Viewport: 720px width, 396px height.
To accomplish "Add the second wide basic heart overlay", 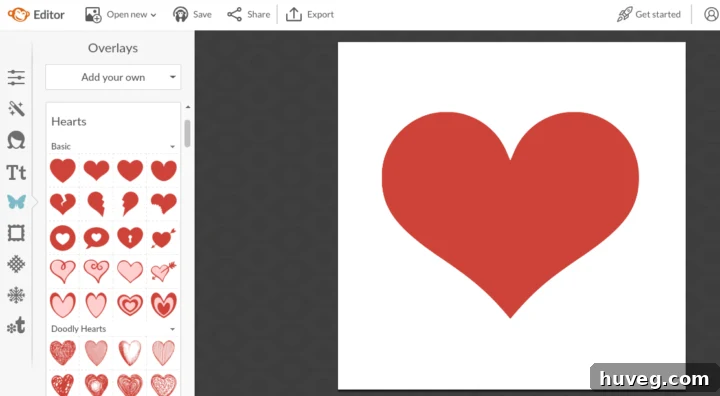I will click(96, 170).
